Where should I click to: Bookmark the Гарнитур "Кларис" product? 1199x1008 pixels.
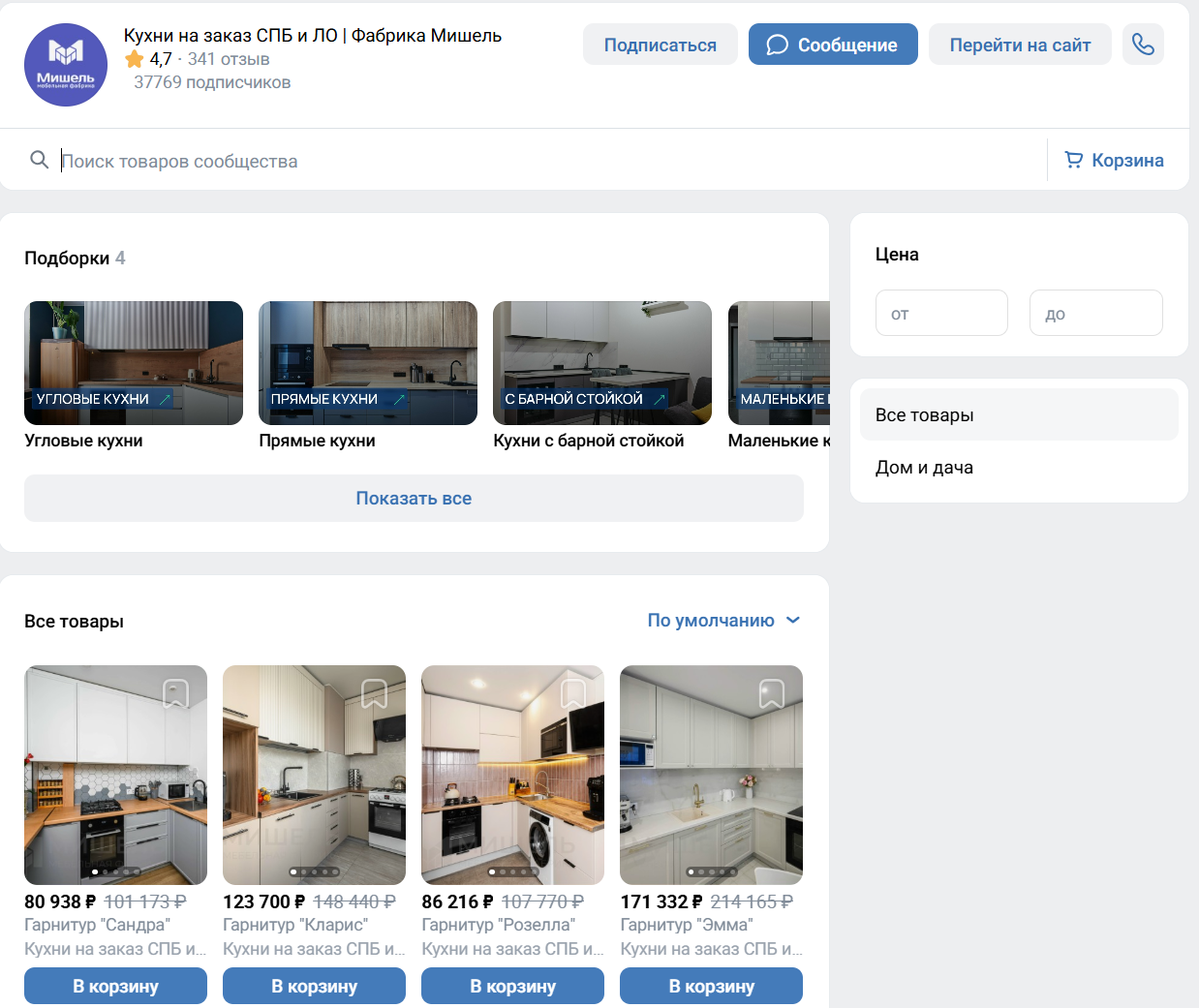(x=374, y=693)
